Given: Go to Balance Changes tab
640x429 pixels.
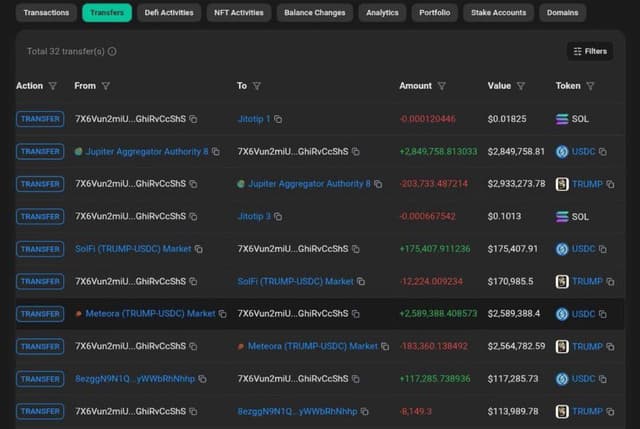Looking at the screenshot, I should click(x=315, y=13).
